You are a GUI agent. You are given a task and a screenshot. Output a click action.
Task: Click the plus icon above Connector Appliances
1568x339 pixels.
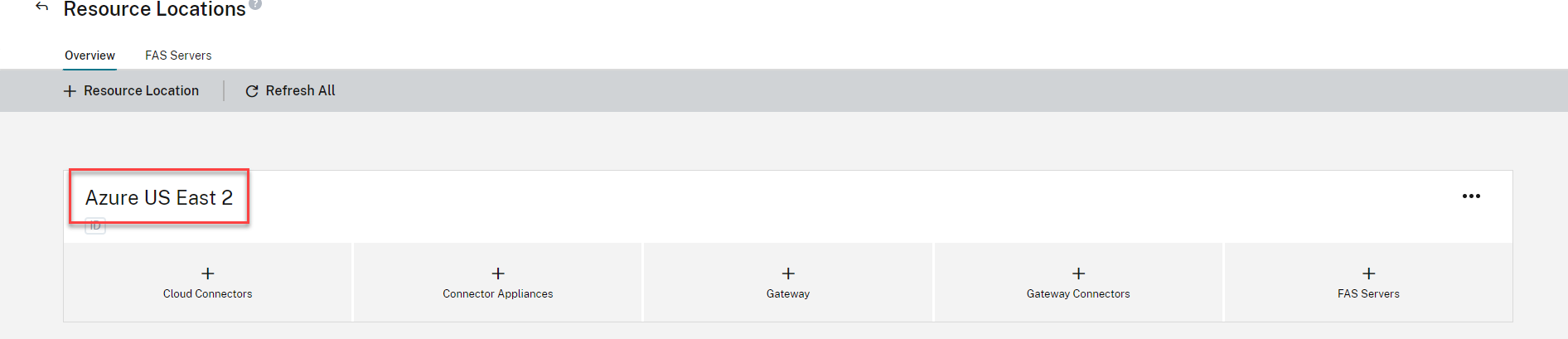[498, 274]
